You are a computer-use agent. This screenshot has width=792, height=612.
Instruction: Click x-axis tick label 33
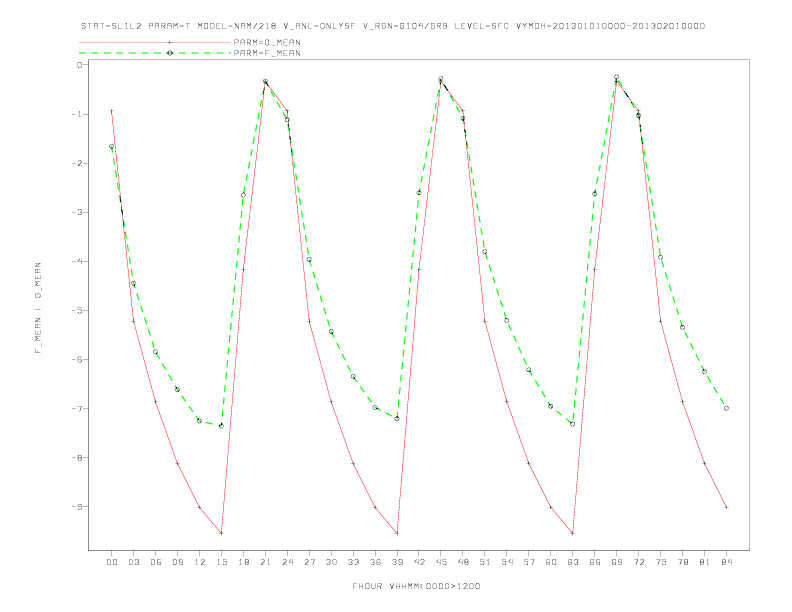(353, 562)
